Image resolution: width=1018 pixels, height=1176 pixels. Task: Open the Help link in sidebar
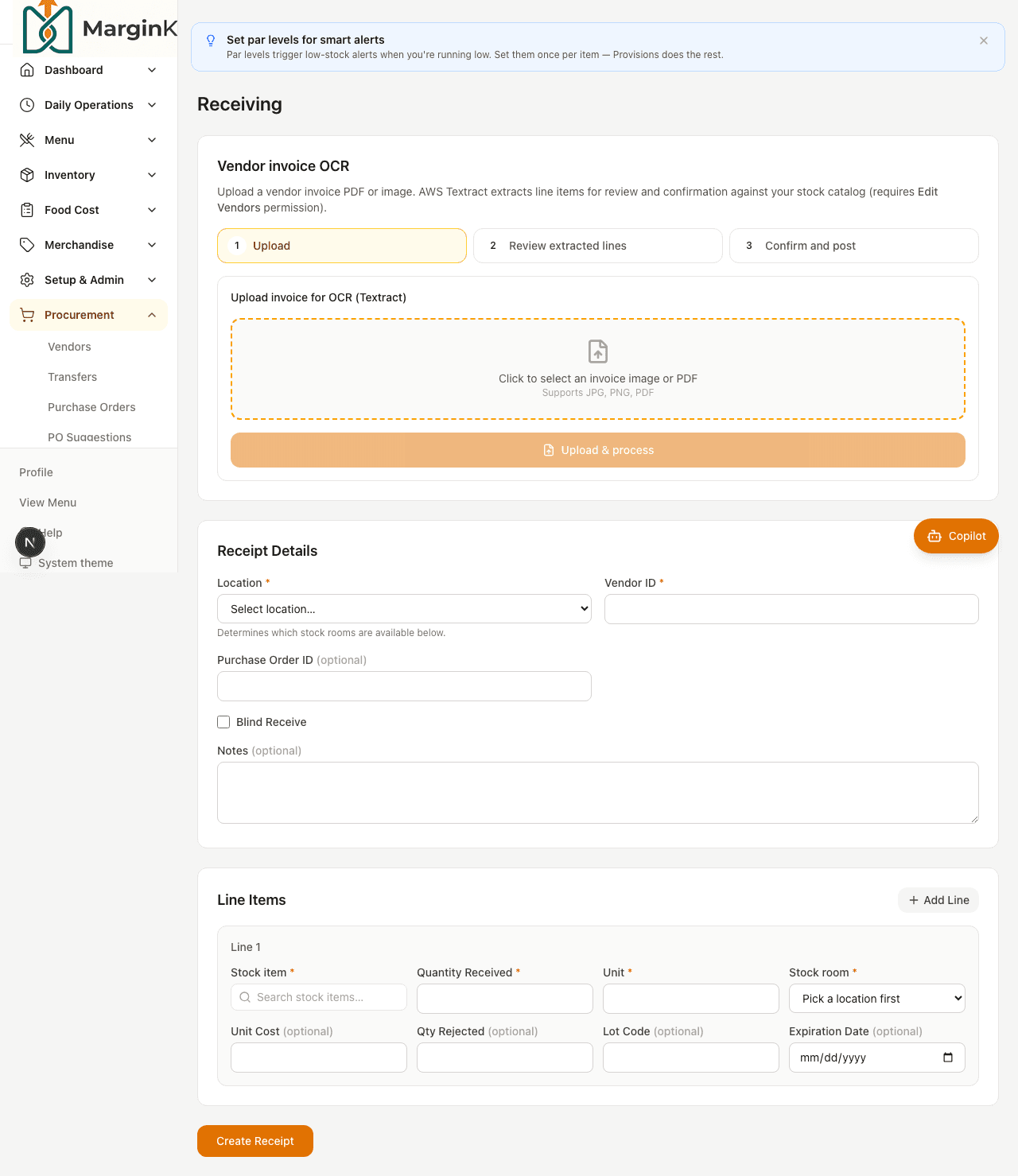click(51, 533)
